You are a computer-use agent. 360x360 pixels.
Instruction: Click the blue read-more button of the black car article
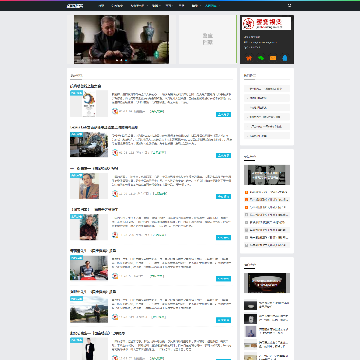223,155
